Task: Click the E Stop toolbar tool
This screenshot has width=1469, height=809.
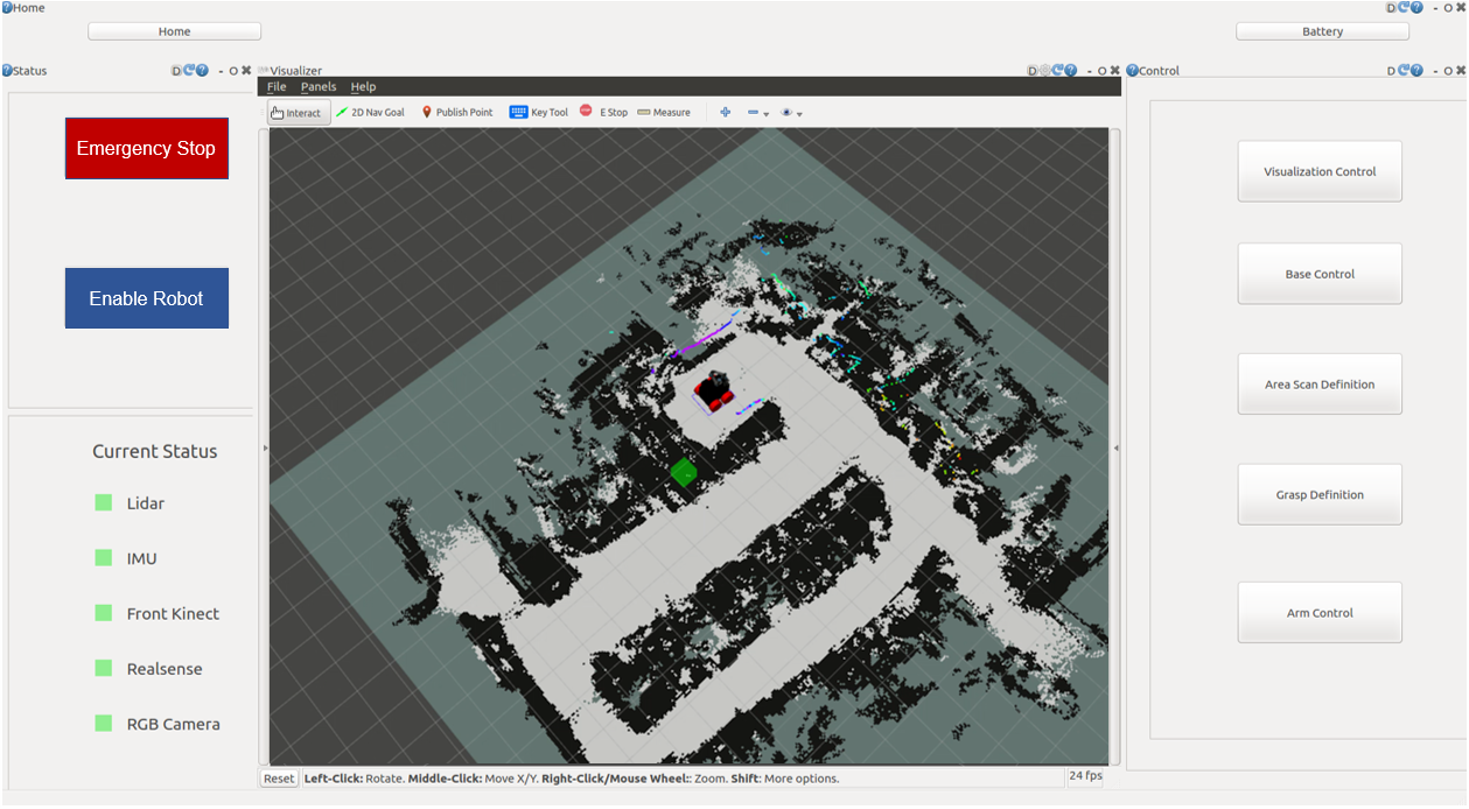Action: tap(604, 113)
